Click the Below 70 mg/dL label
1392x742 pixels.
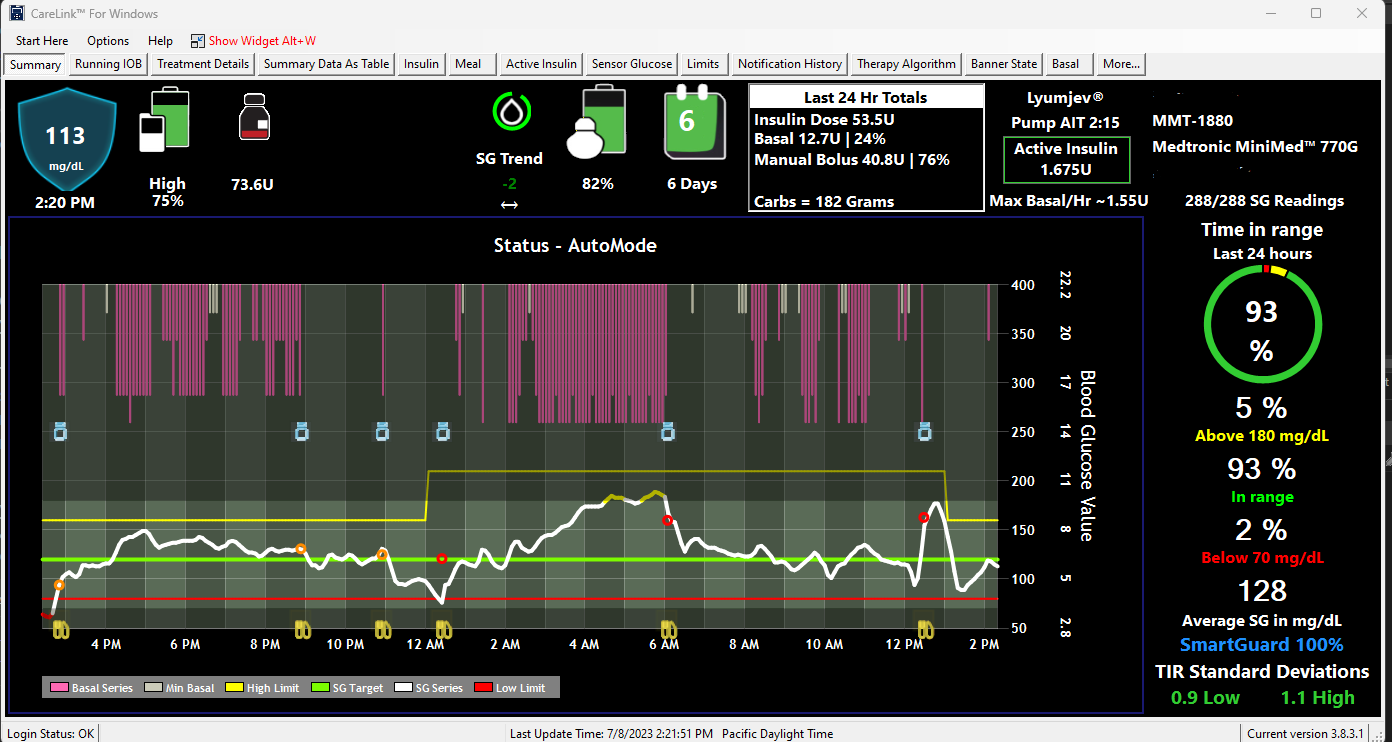click(x=1262, y=558)
